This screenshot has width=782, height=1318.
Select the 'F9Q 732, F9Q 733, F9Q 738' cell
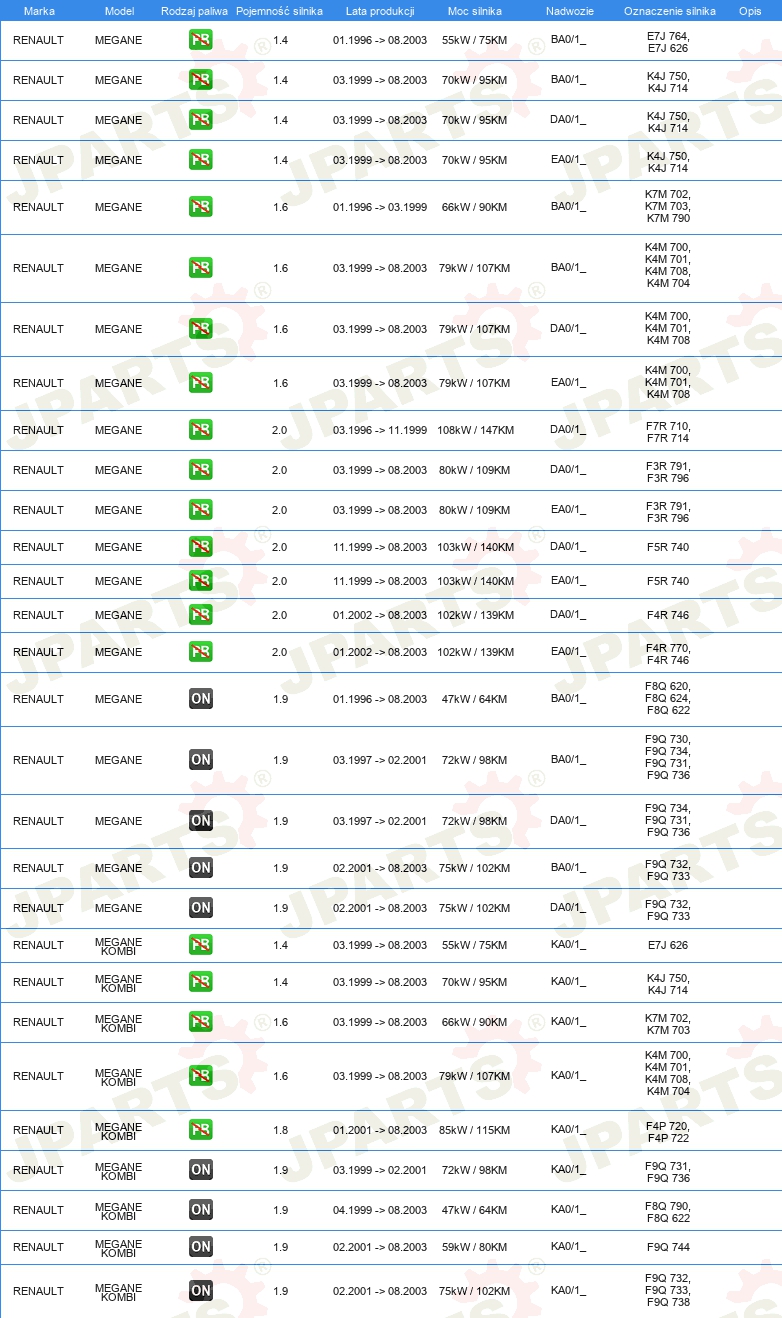coord(668,1291)
